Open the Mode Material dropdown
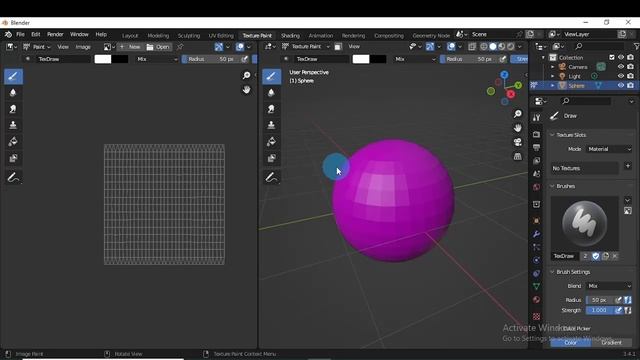This screenshot has width=640, height=360. tap(609, 149)
